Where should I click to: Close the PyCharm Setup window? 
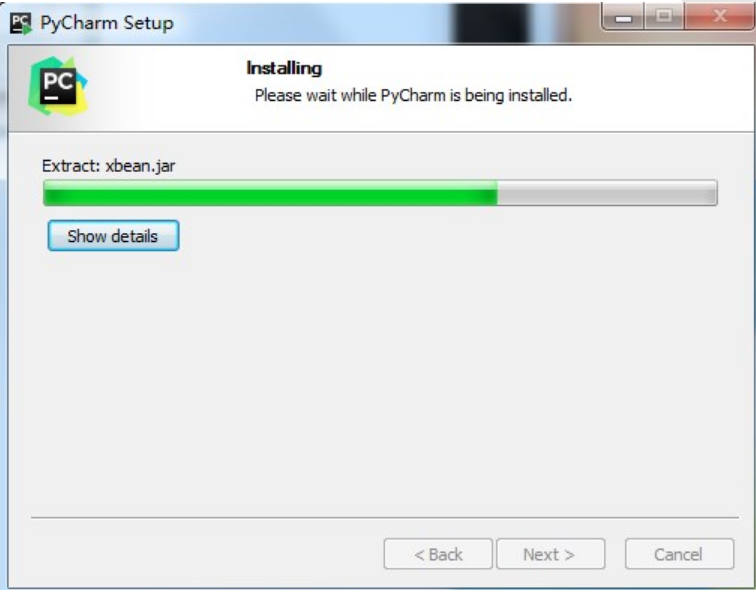click(720, 17)
